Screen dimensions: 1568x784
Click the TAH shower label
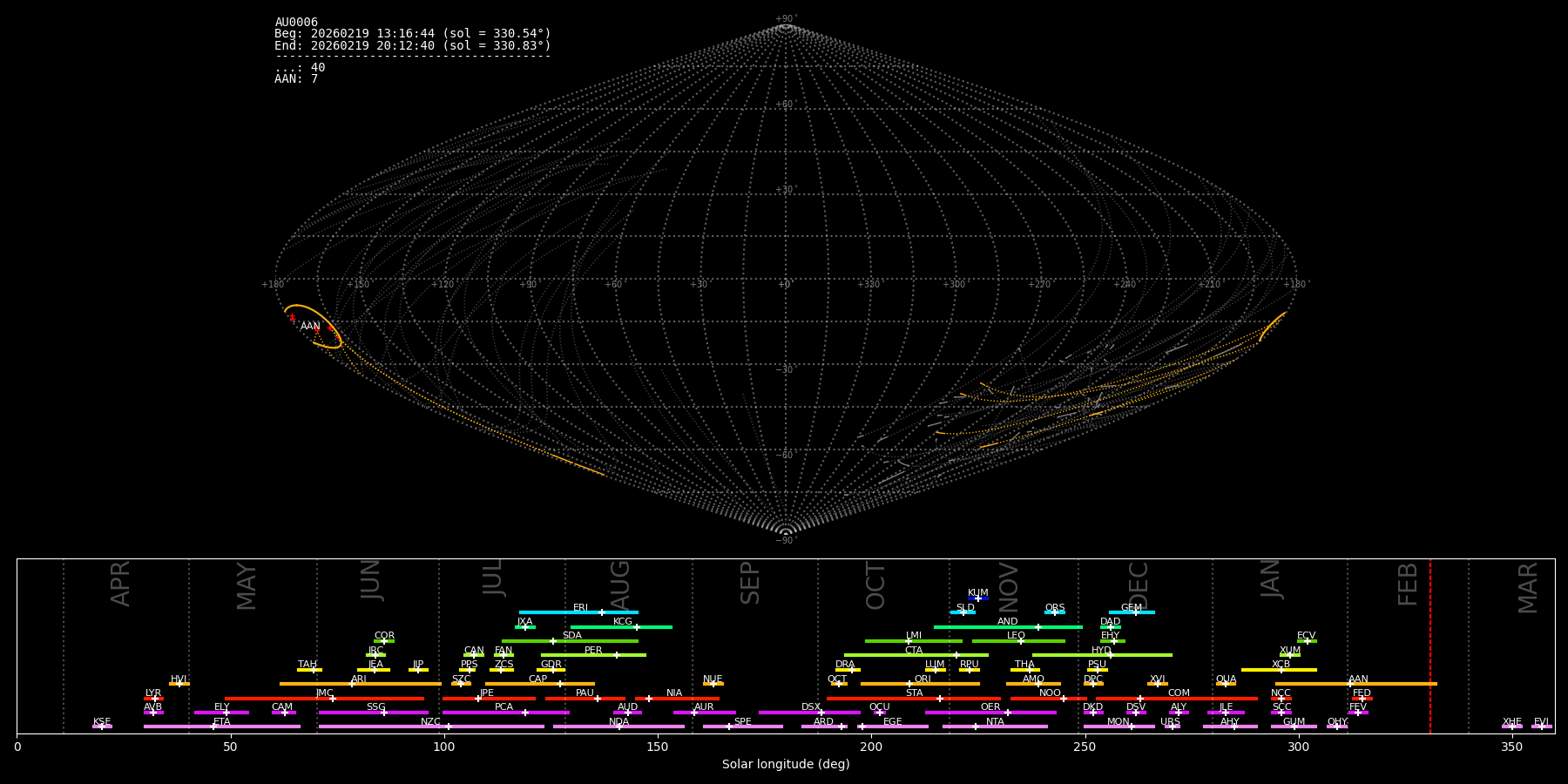coord(308,665)
